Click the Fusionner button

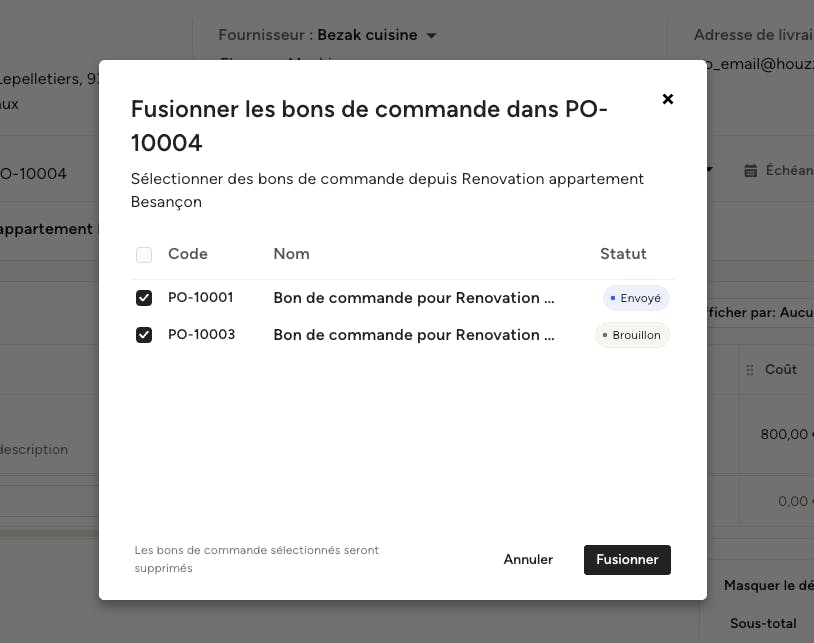click(x=627, y=559)
